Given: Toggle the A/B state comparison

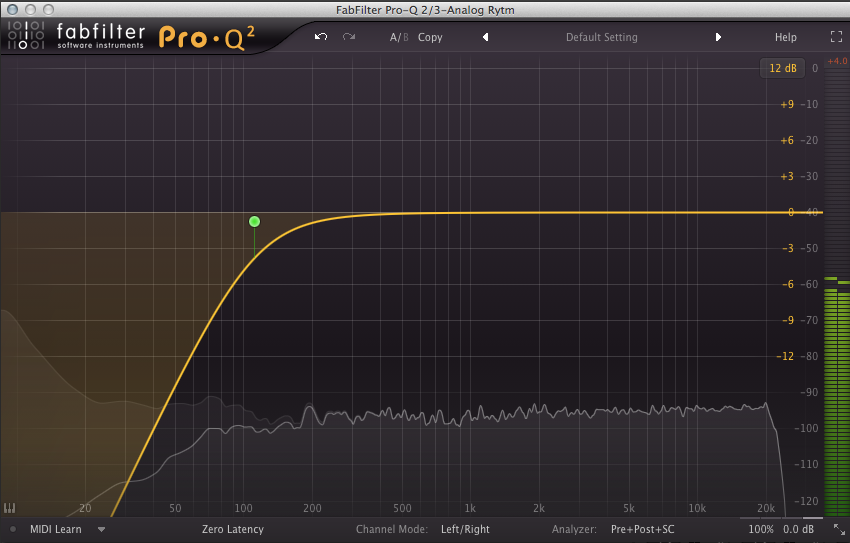Looking at the screenshot, I should coord(399,37).
